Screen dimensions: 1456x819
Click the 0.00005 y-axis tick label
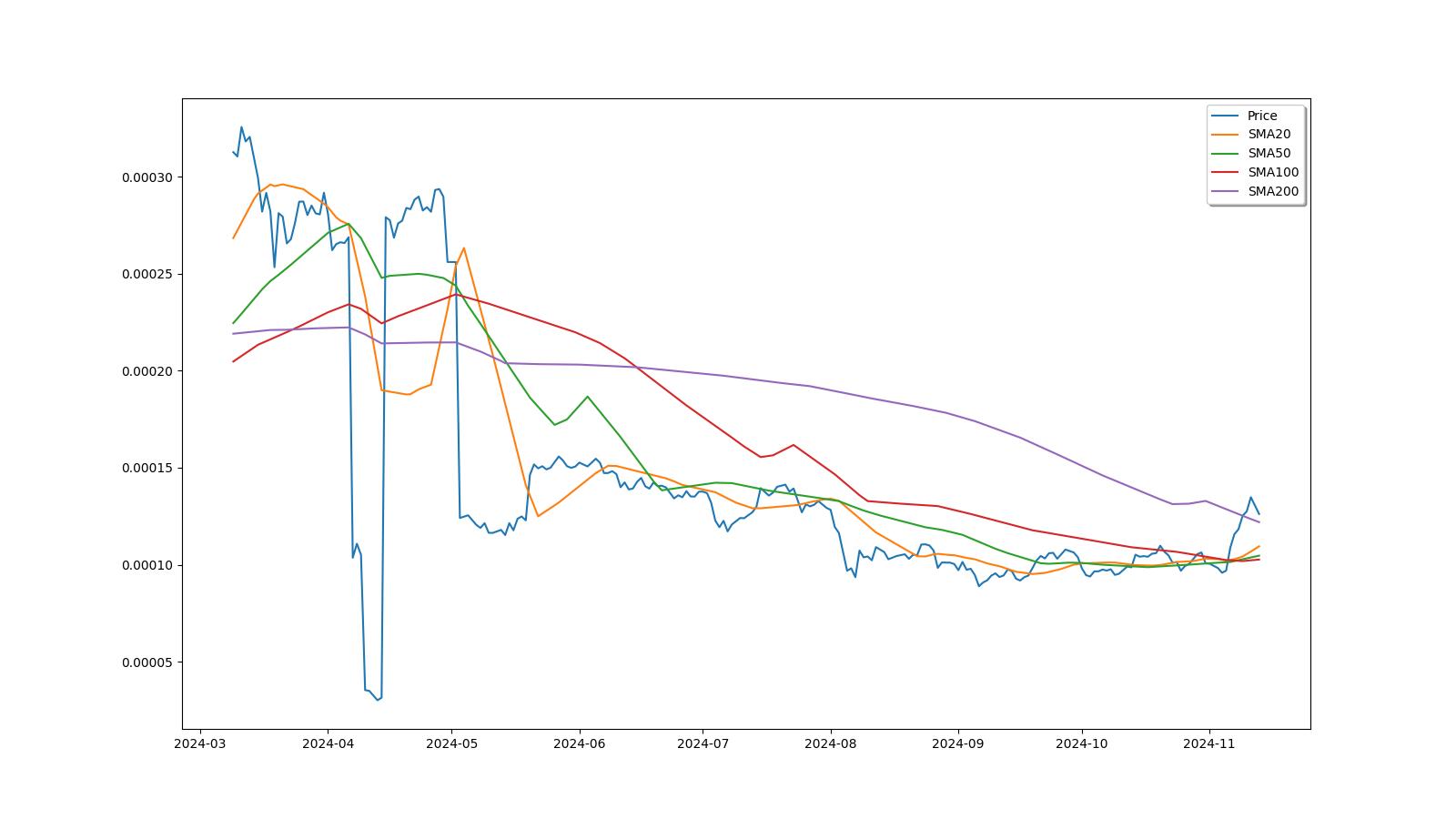(x=147, y=662)
